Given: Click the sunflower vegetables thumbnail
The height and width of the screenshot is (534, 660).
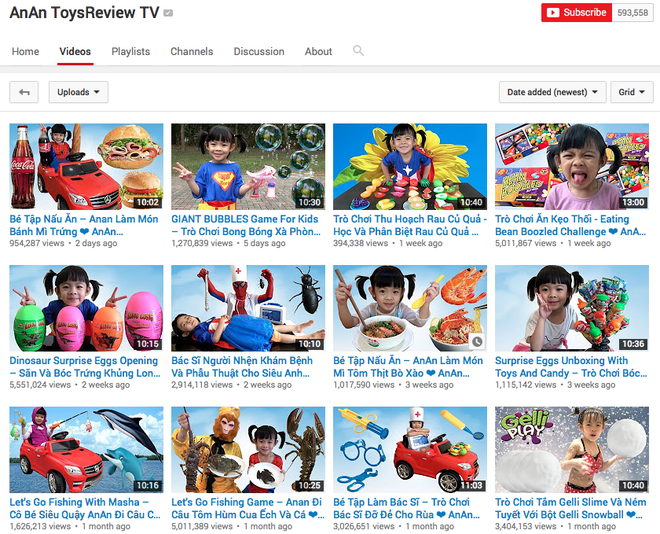Looking at the screenshot, I should [410, 167].
